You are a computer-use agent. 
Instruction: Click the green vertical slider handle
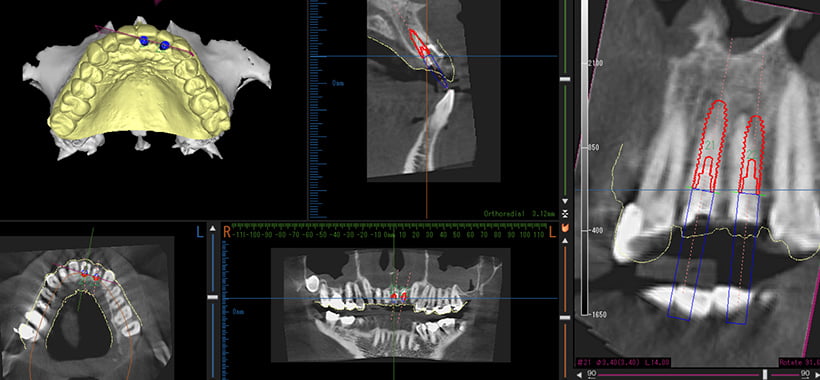click(565, 79)
